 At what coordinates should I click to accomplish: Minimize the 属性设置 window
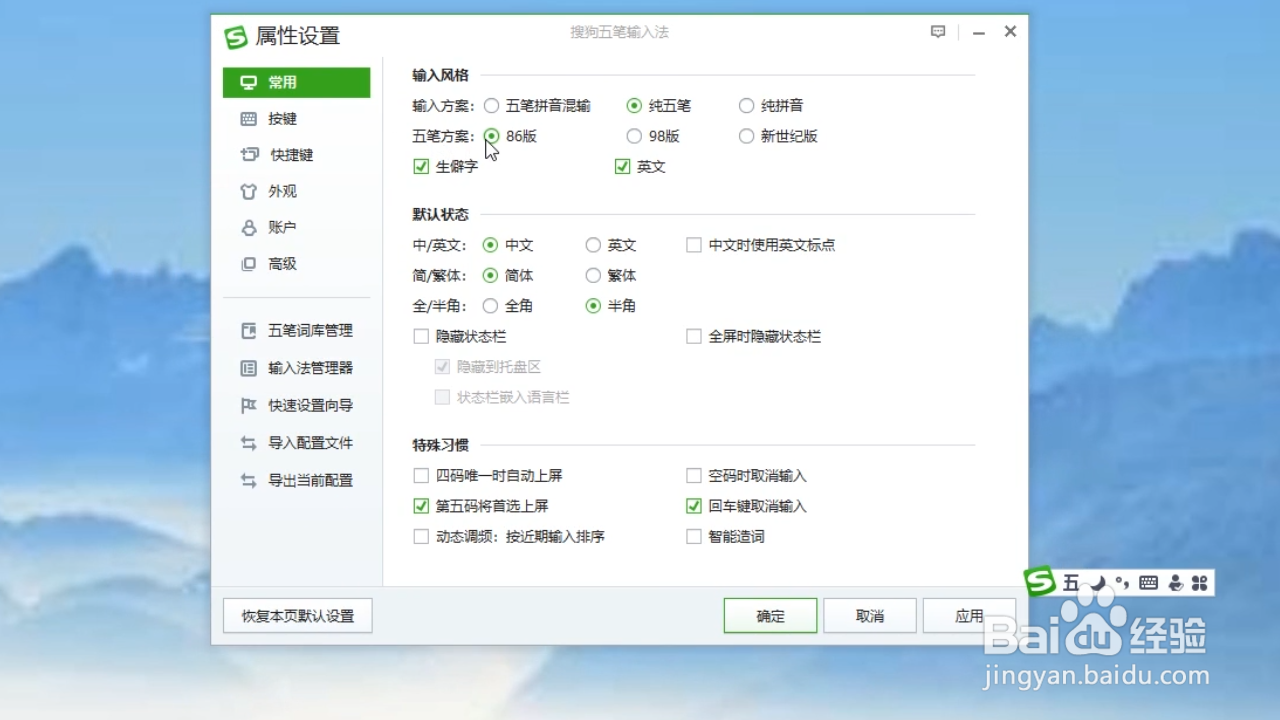(x=979, y=32)
